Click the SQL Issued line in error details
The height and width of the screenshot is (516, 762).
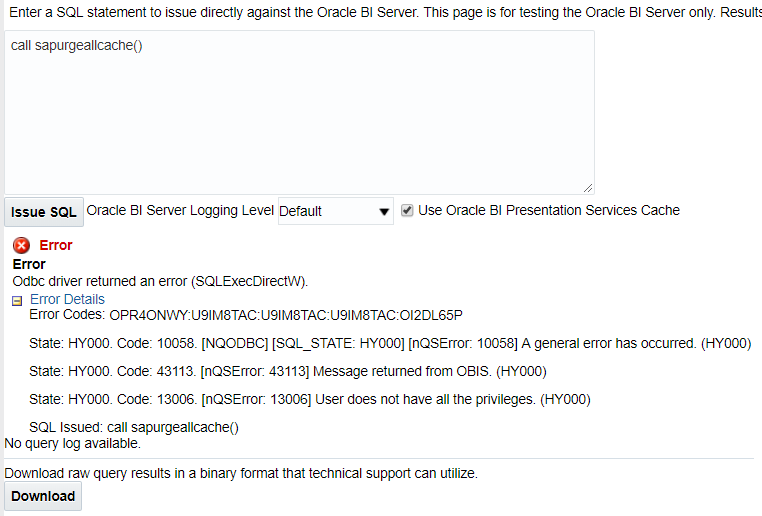134,428
